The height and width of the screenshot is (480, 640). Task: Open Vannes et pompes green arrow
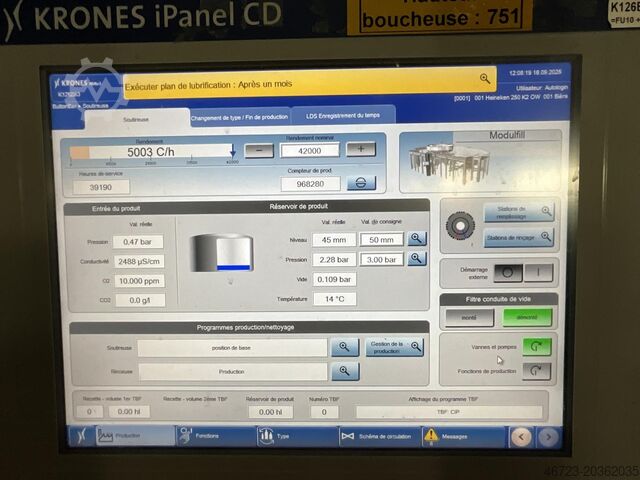(x=537, y=346)
